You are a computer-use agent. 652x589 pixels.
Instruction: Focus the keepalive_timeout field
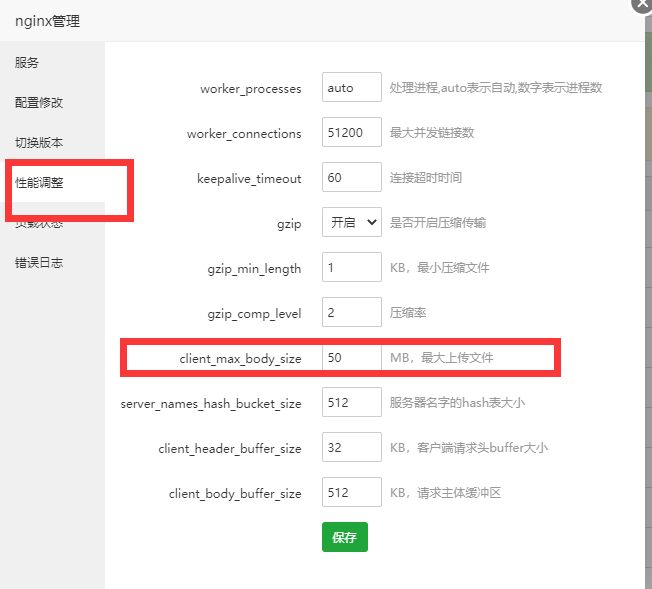coord(351,177)
